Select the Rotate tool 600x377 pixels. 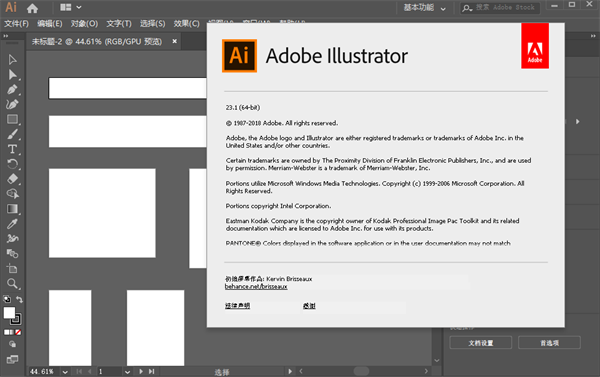tap(12, 164)
